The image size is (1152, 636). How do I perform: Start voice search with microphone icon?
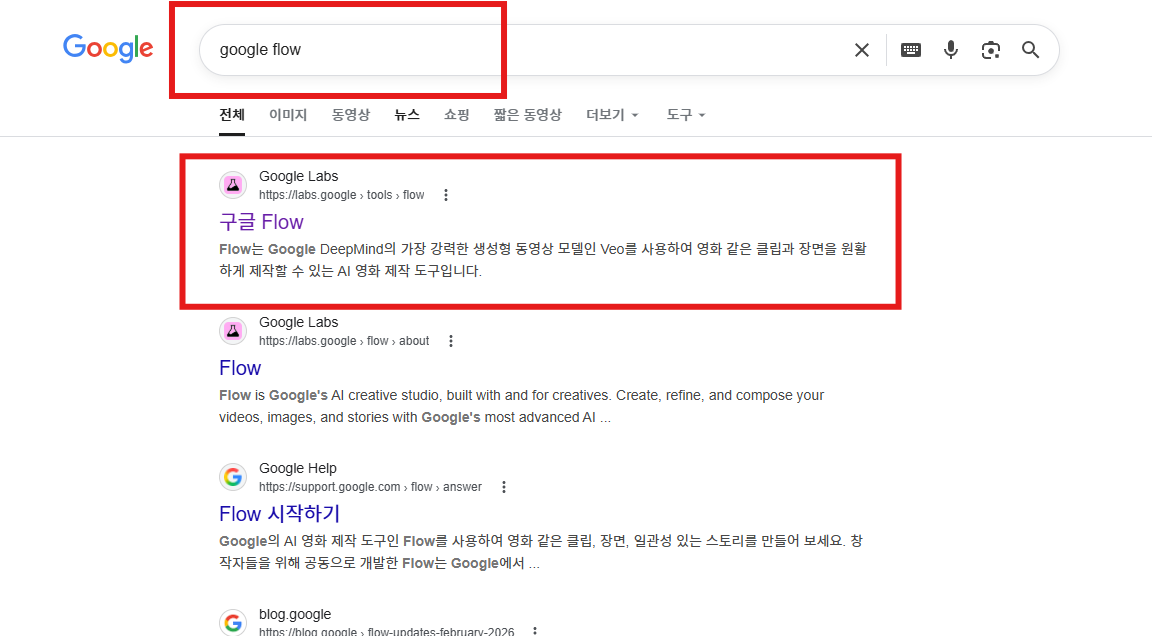(951, 50)
